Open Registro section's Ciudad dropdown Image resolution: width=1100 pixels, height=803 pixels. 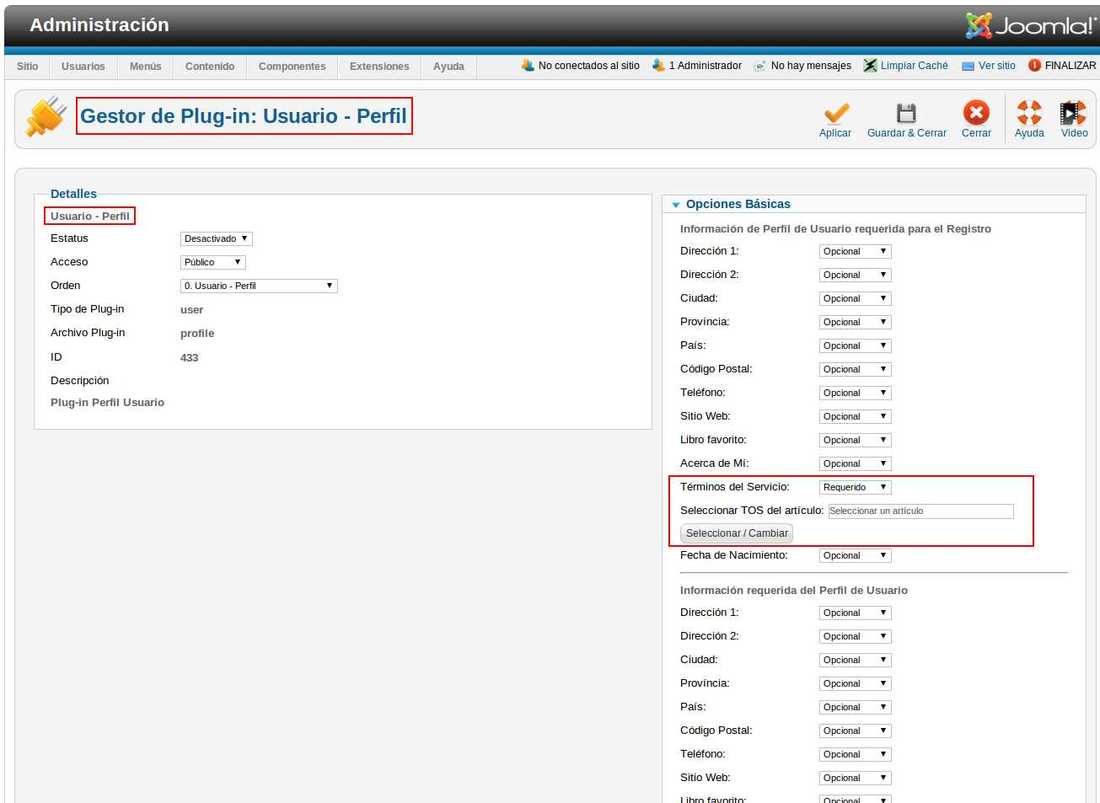pos(855,299)
